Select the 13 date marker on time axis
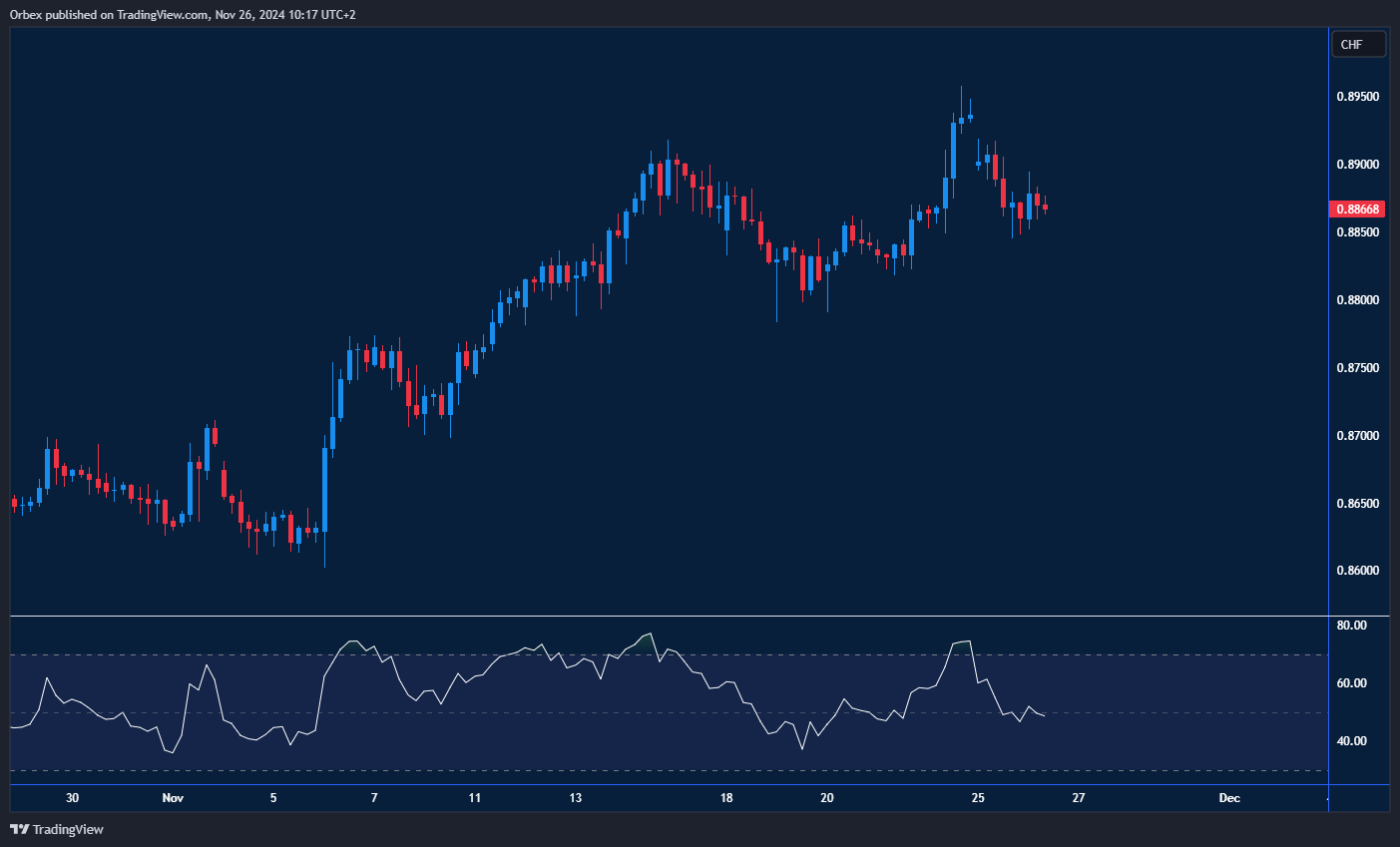The image size is (1400, 847). 576,798
